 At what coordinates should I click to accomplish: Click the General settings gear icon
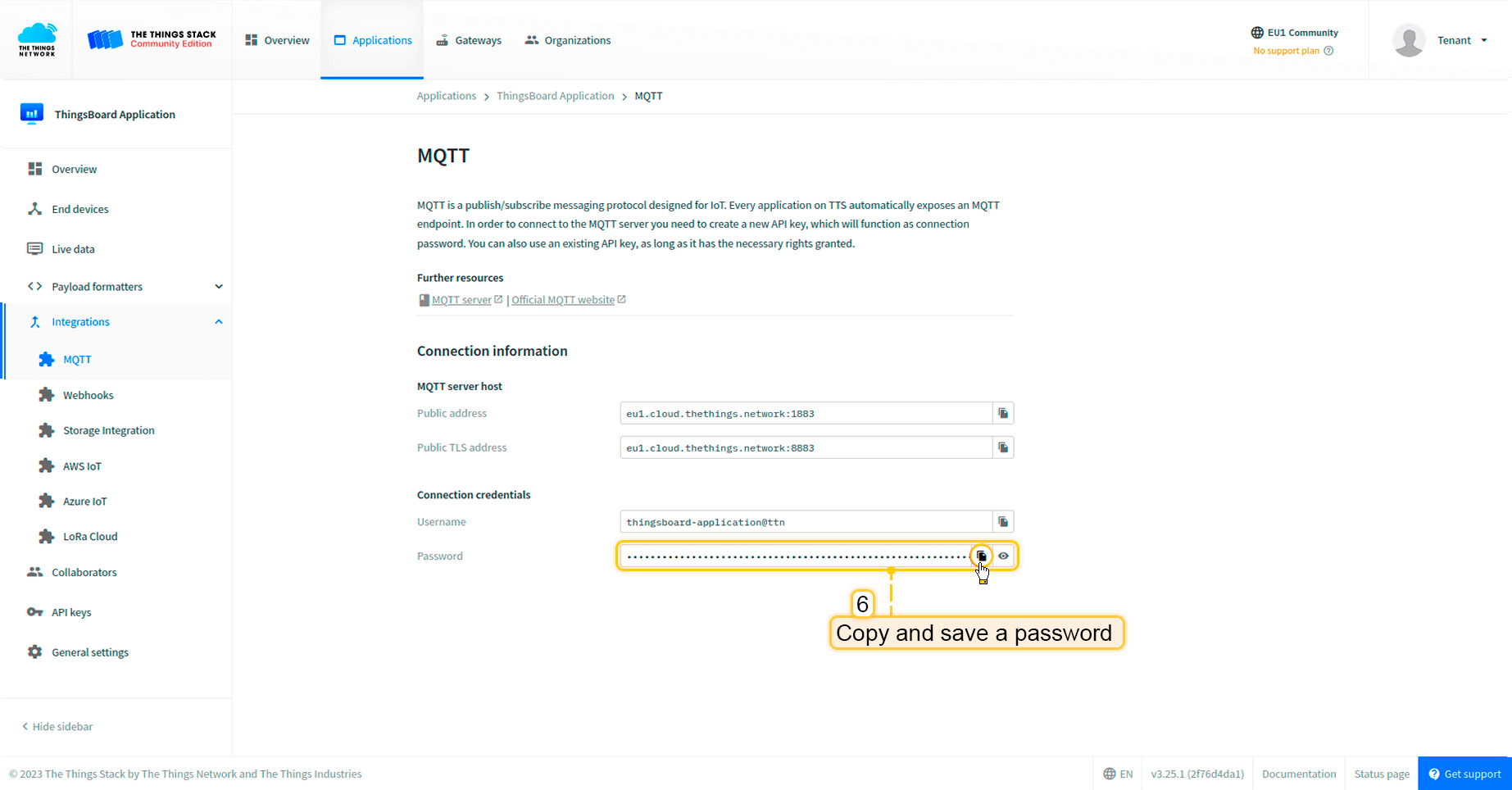click(34, 652)
